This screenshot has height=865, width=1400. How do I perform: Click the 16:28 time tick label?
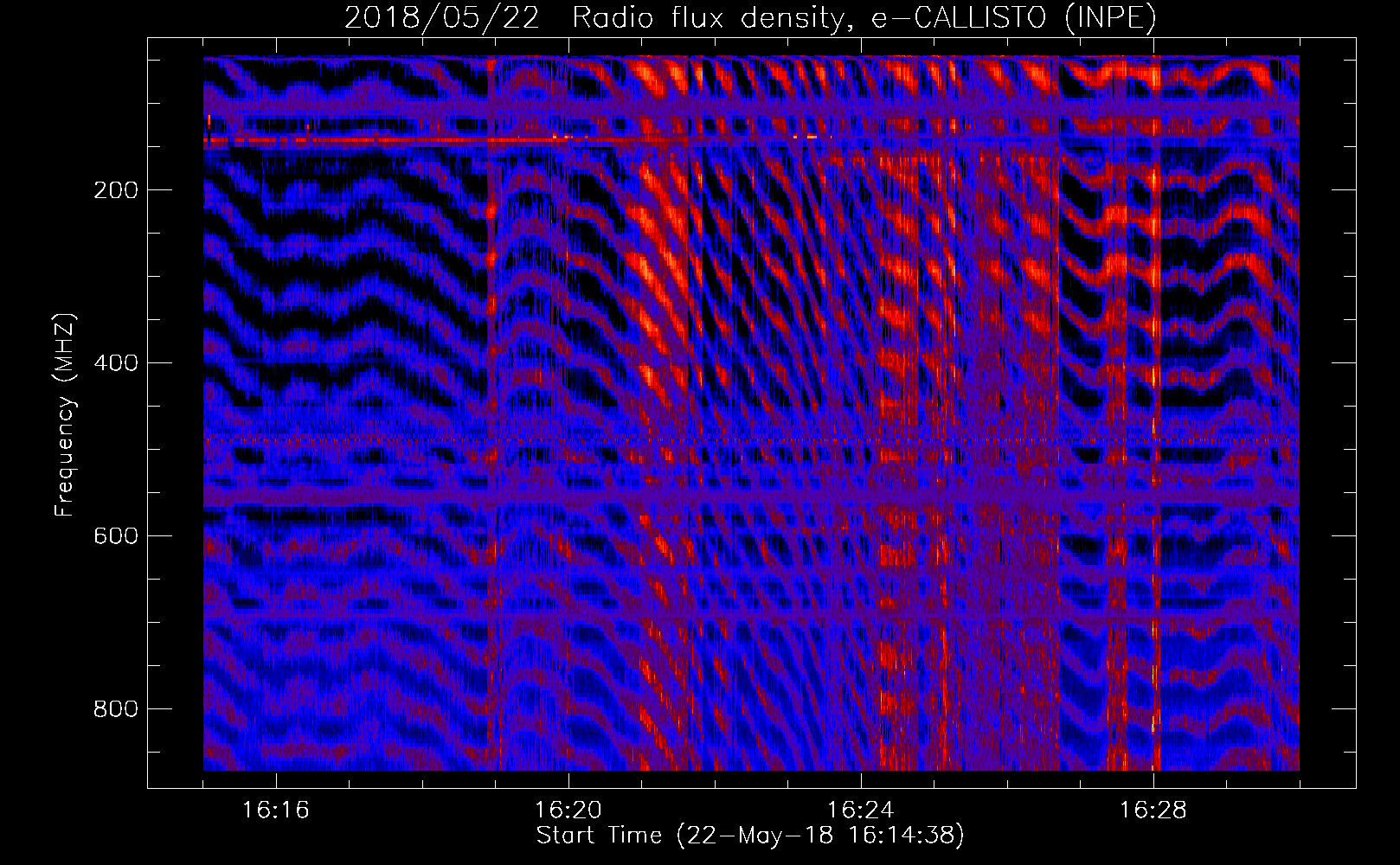[x=1153, y=811]
